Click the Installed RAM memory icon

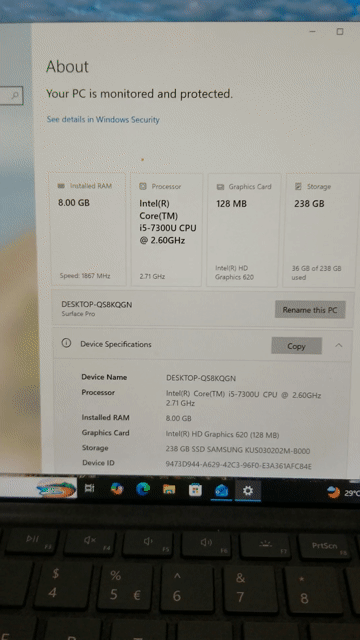(61, 186)
